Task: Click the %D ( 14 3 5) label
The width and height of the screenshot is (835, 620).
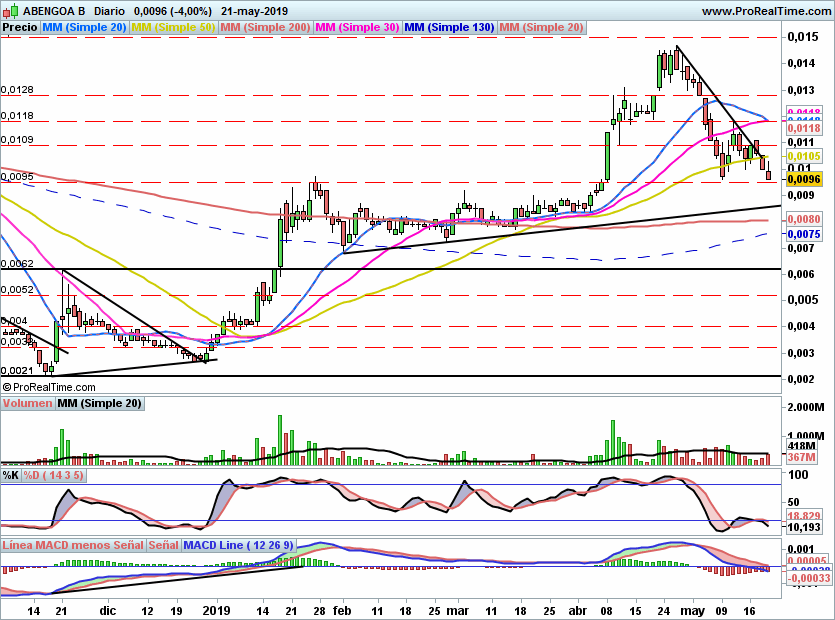Action: pyautogui.click(x=53, y=475)
